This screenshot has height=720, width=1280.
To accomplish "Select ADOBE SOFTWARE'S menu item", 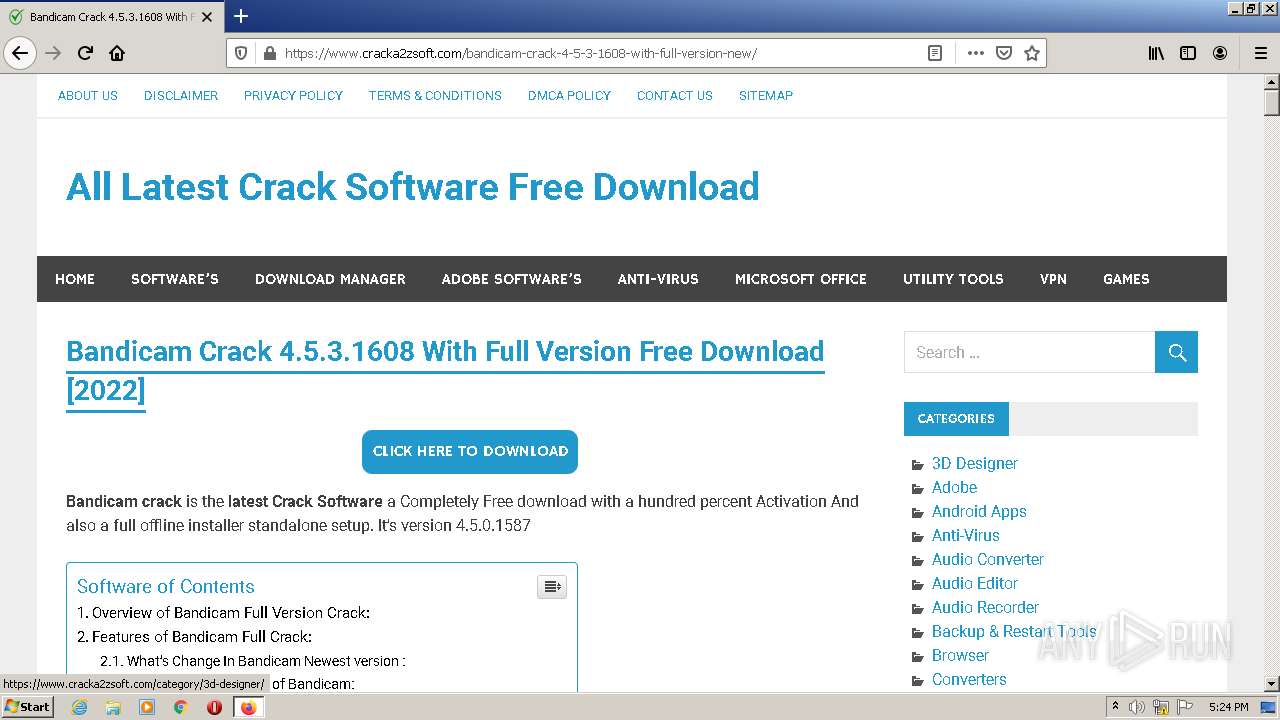I will coord(512,279).
